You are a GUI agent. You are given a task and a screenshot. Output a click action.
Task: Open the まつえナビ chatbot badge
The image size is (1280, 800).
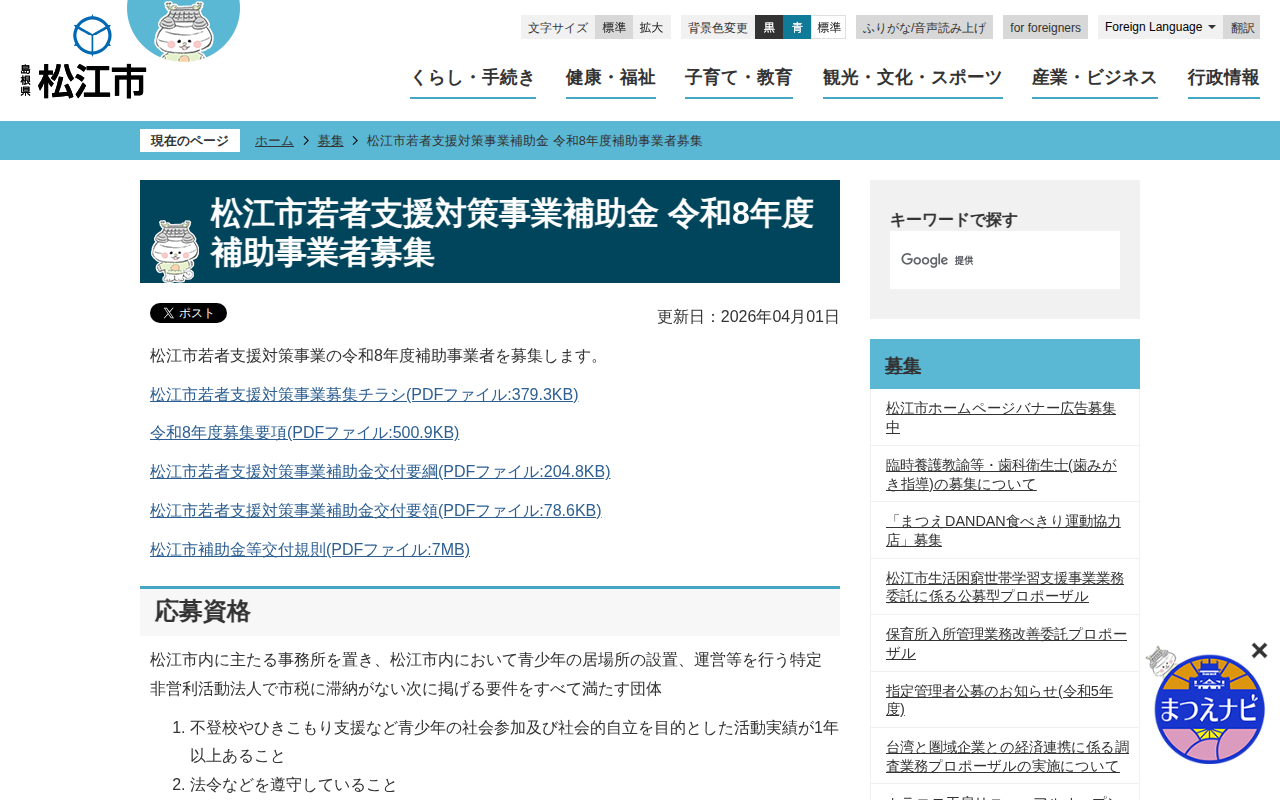click(1208, 708)
